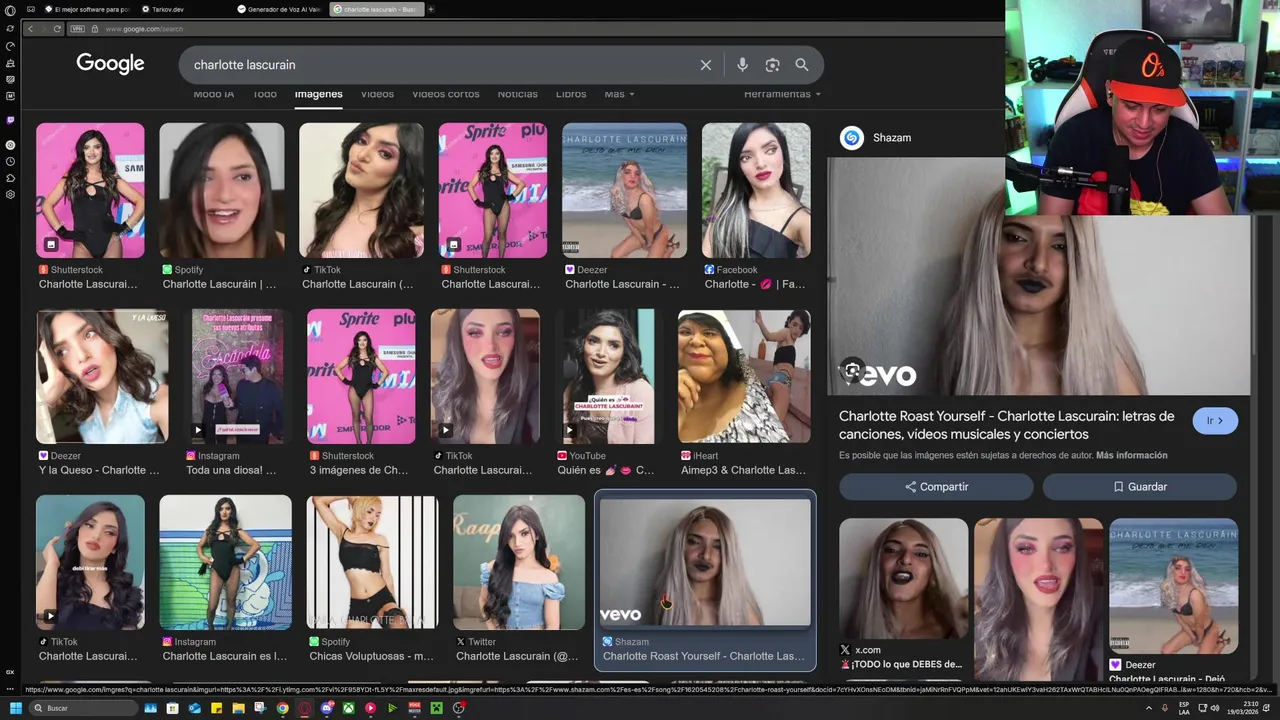Clear the search box text with X
This screenshot has height=720, width=1280.
[706, 65]
